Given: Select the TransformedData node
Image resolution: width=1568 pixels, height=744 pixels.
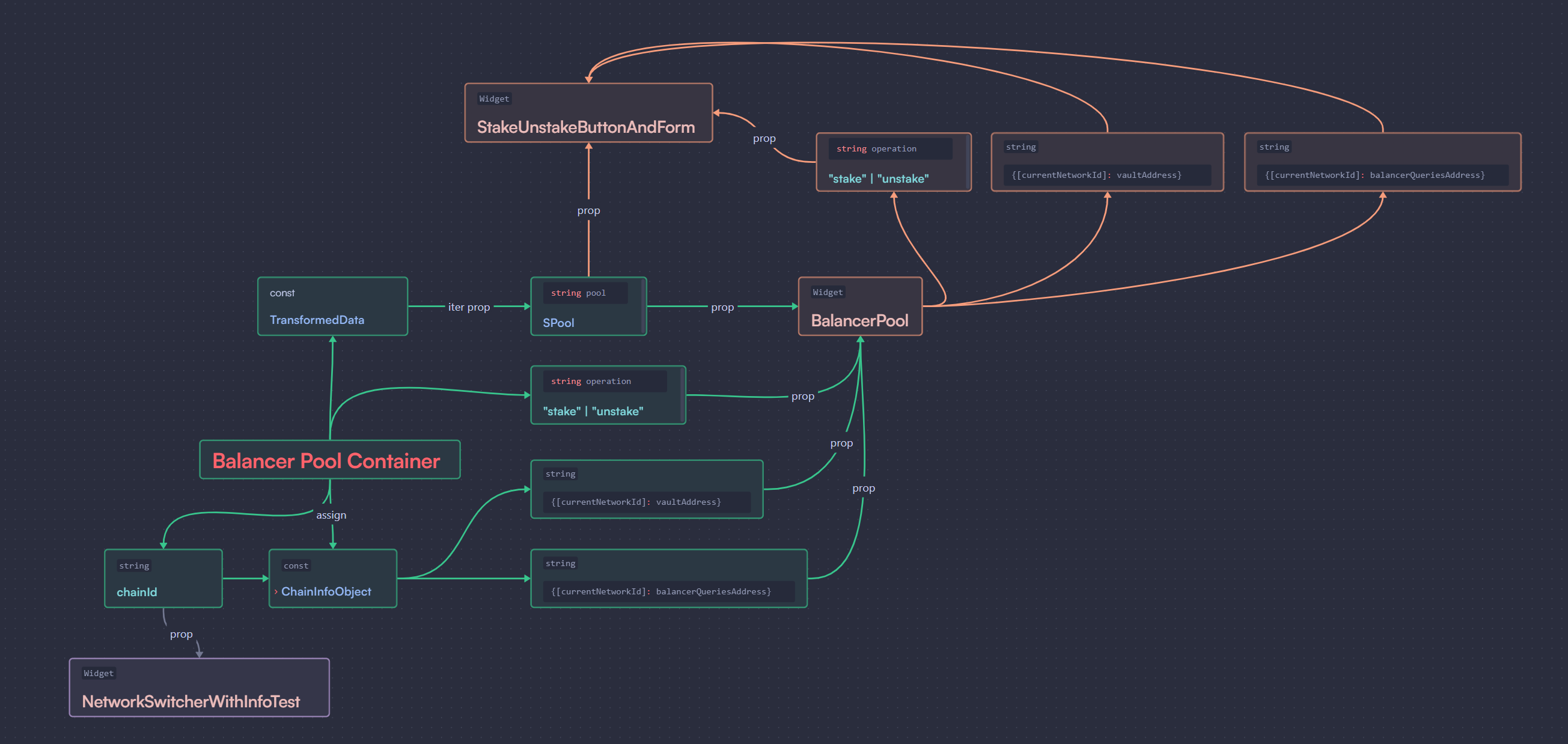Looking at the screenshot, I should [x=332, y=306].
